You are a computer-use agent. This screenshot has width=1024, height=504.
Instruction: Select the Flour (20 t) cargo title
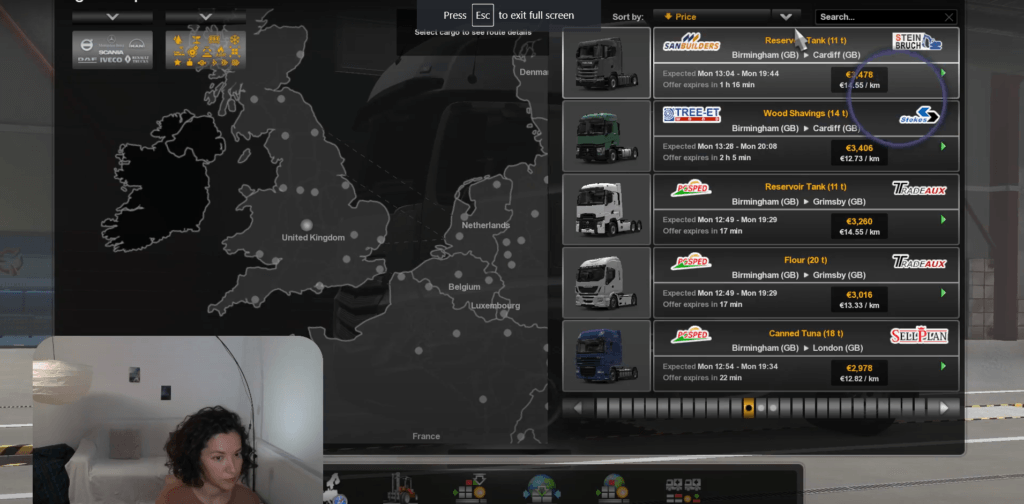[805, 260]
